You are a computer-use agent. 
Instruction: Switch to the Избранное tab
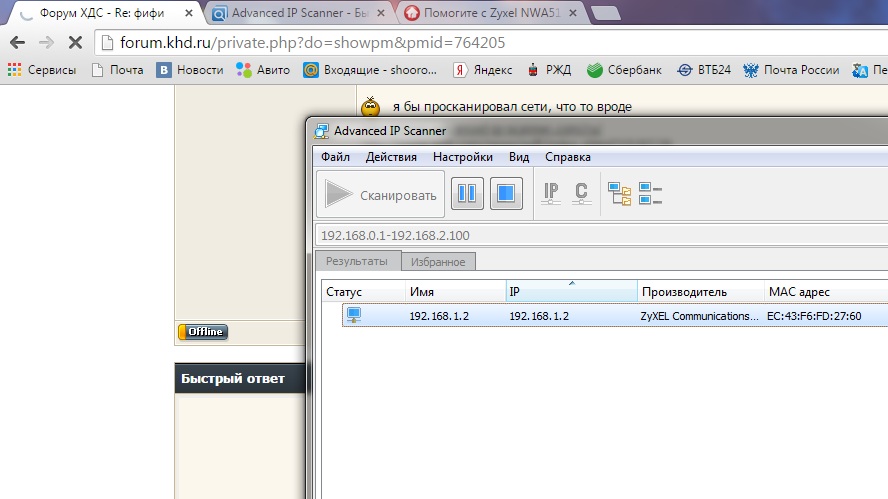point(438,262)
